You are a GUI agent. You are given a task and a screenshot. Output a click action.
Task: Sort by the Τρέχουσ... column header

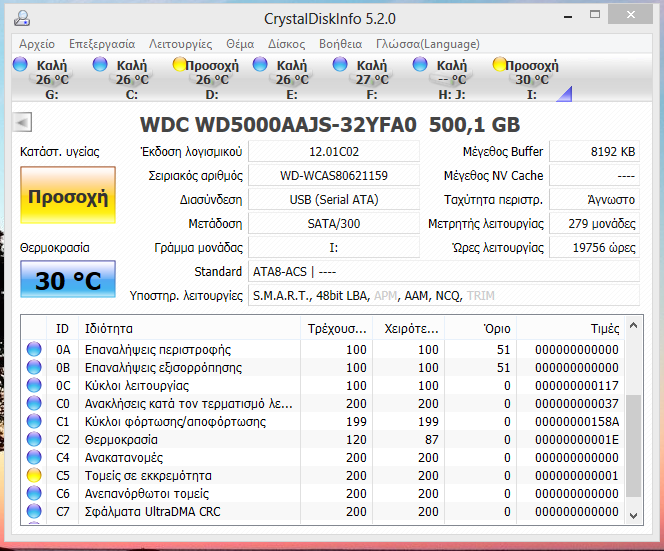(337, 328)
